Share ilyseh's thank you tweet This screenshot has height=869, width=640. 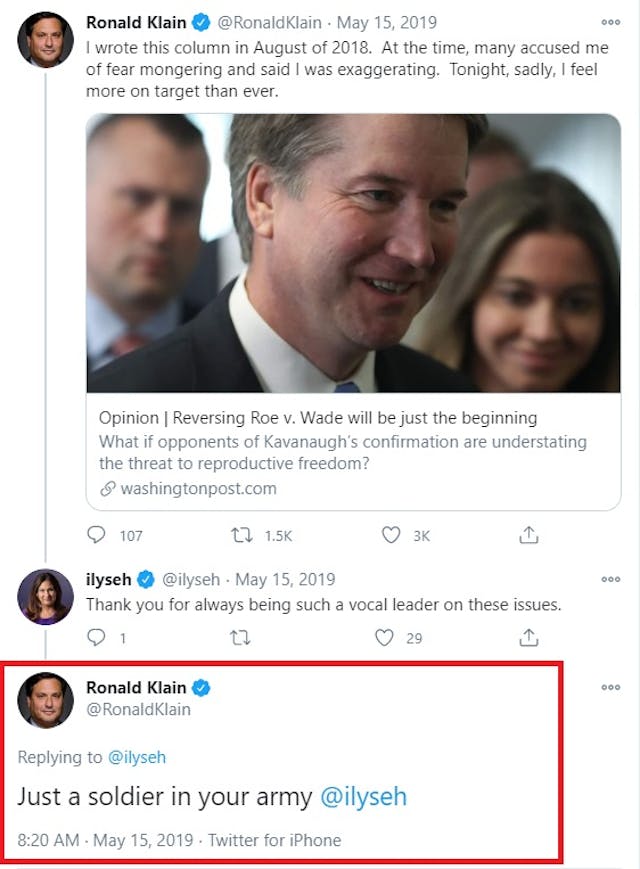(x=529, y=637)
